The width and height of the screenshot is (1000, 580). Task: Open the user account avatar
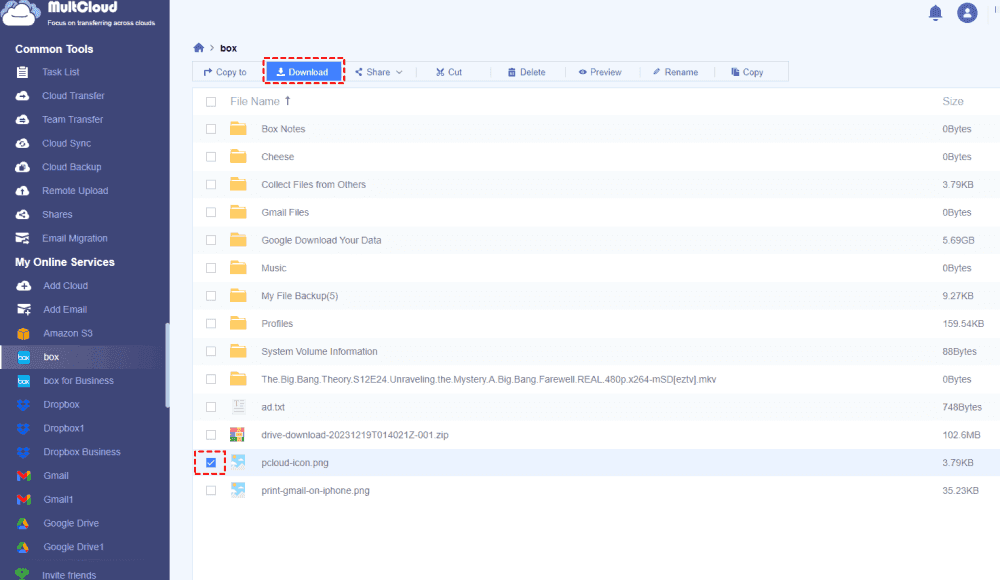click(967, 13)
